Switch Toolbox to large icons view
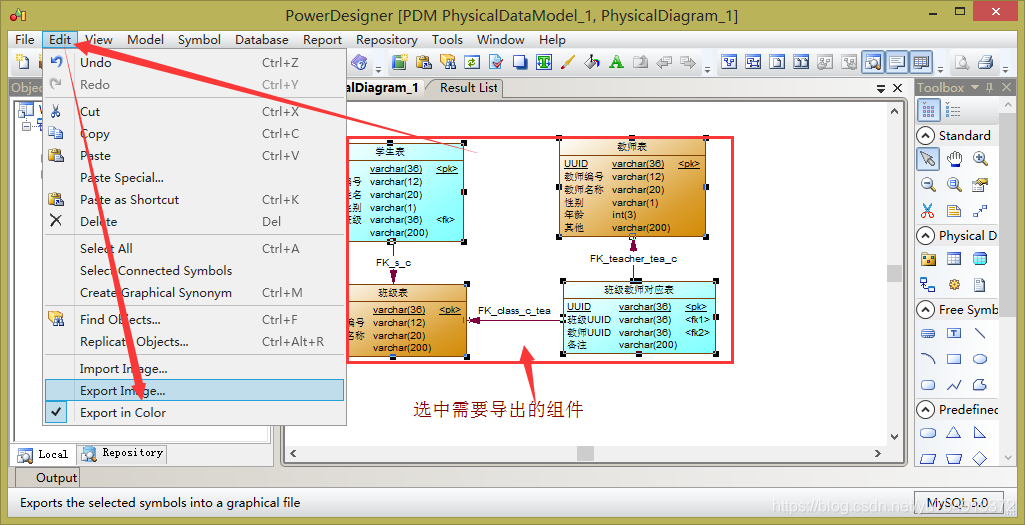The height and width of the screenshot is (525, 1025). [928, 110]
